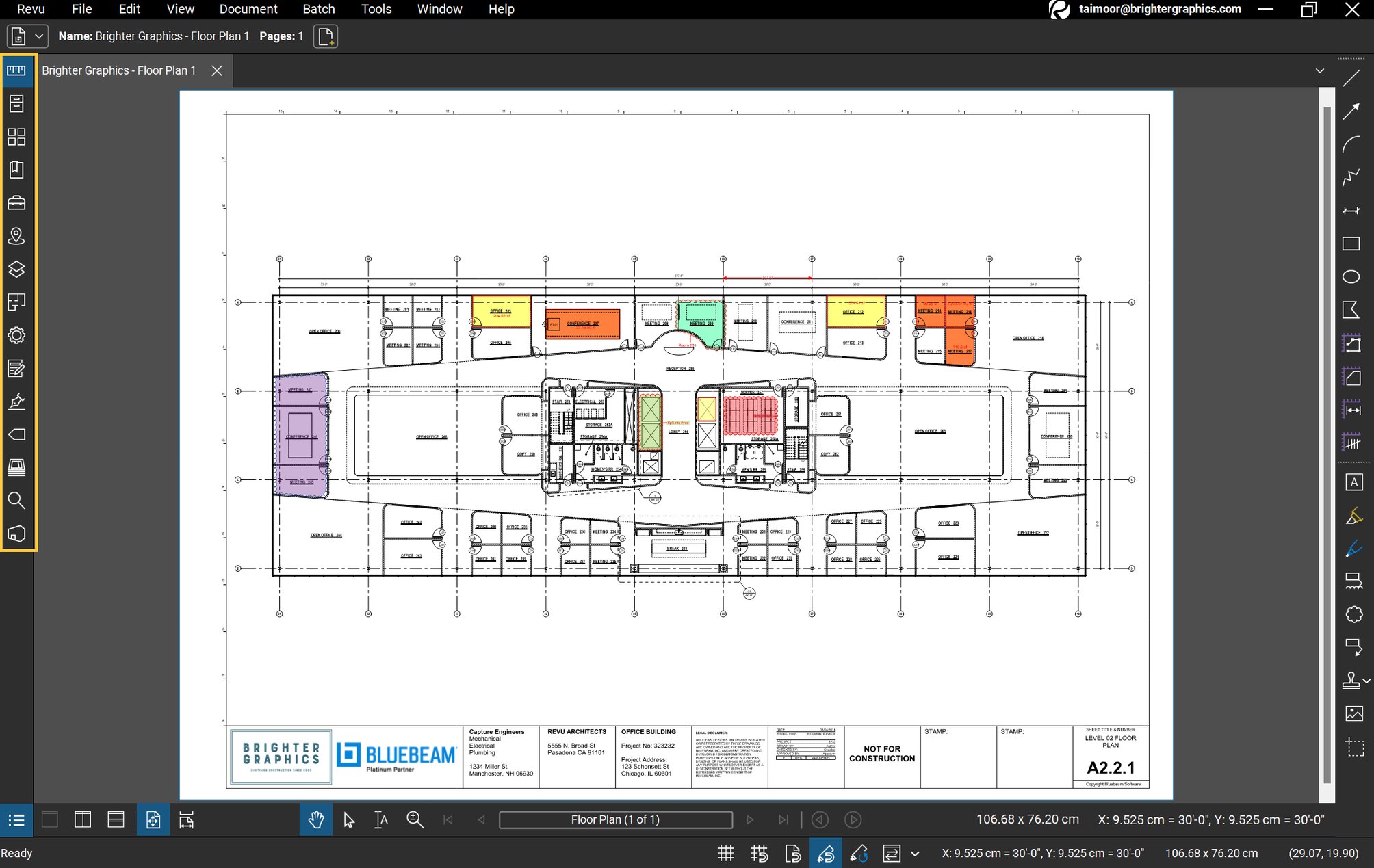Image resolution: width=1374 pixels, height=868 pixels.
Task: Open the Search panel
Action: pyautogui.click(x=16, y=501)
